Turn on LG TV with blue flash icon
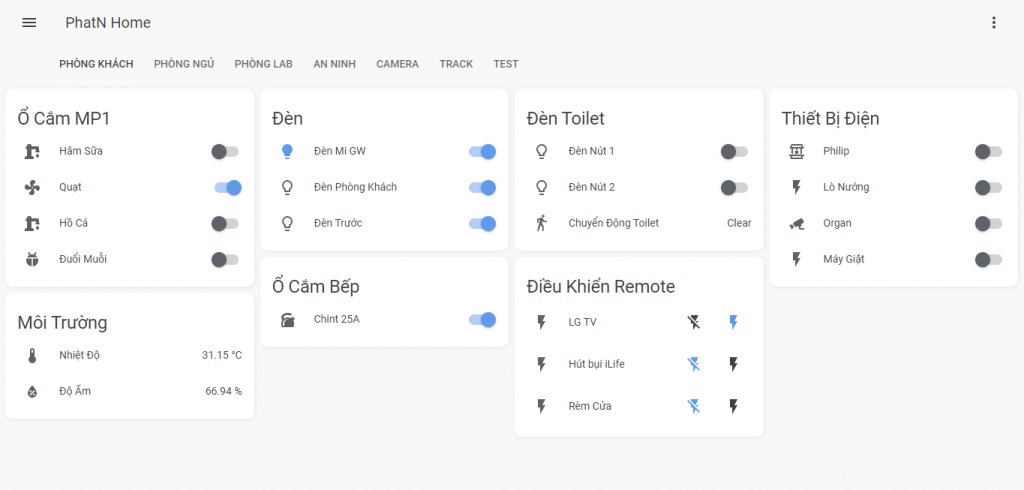This screenshot has height=490, width=1024. (733, 322)
